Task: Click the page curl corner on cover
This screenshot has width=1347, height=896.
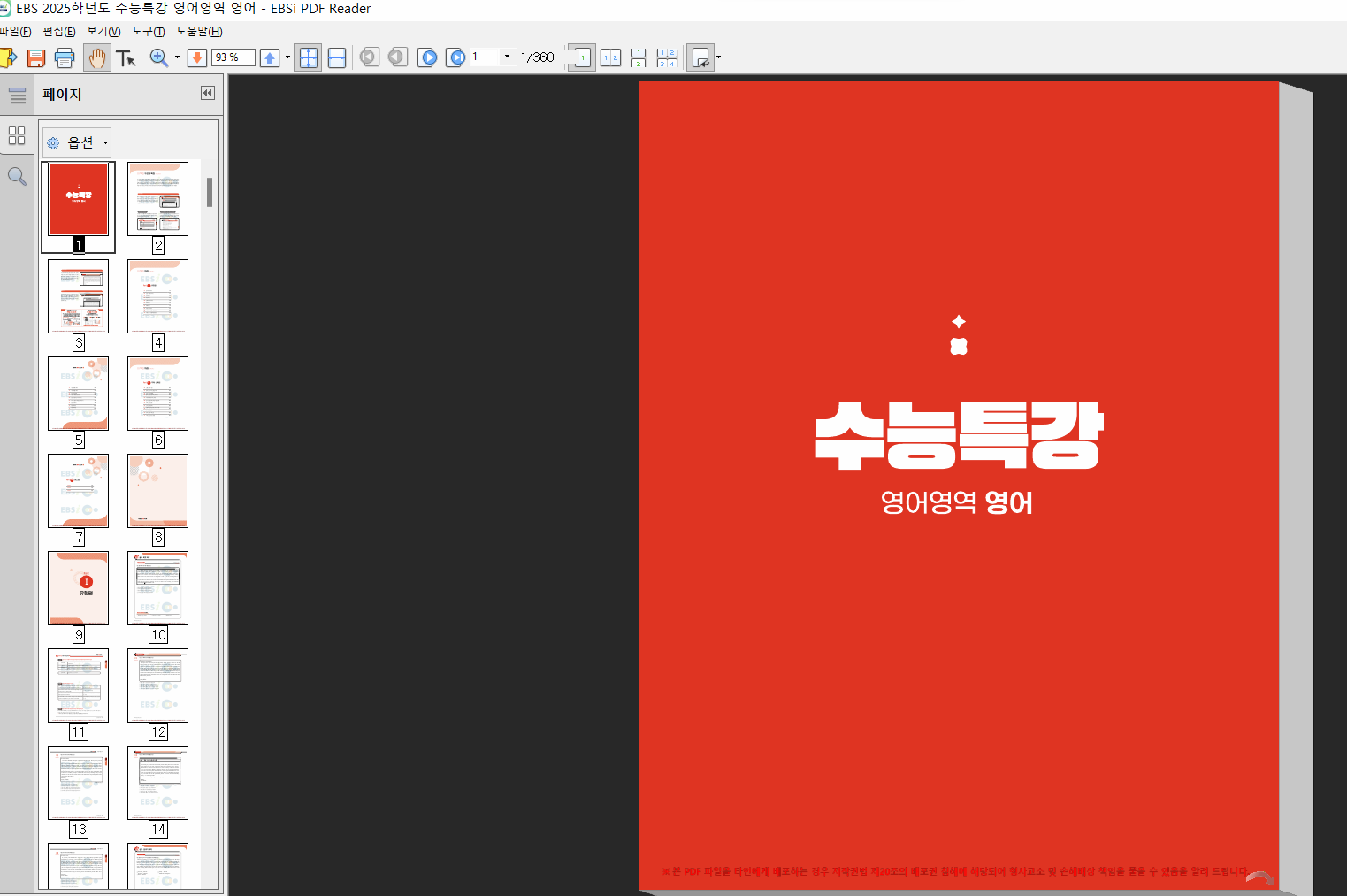Action: click(x=1261, y=877)
